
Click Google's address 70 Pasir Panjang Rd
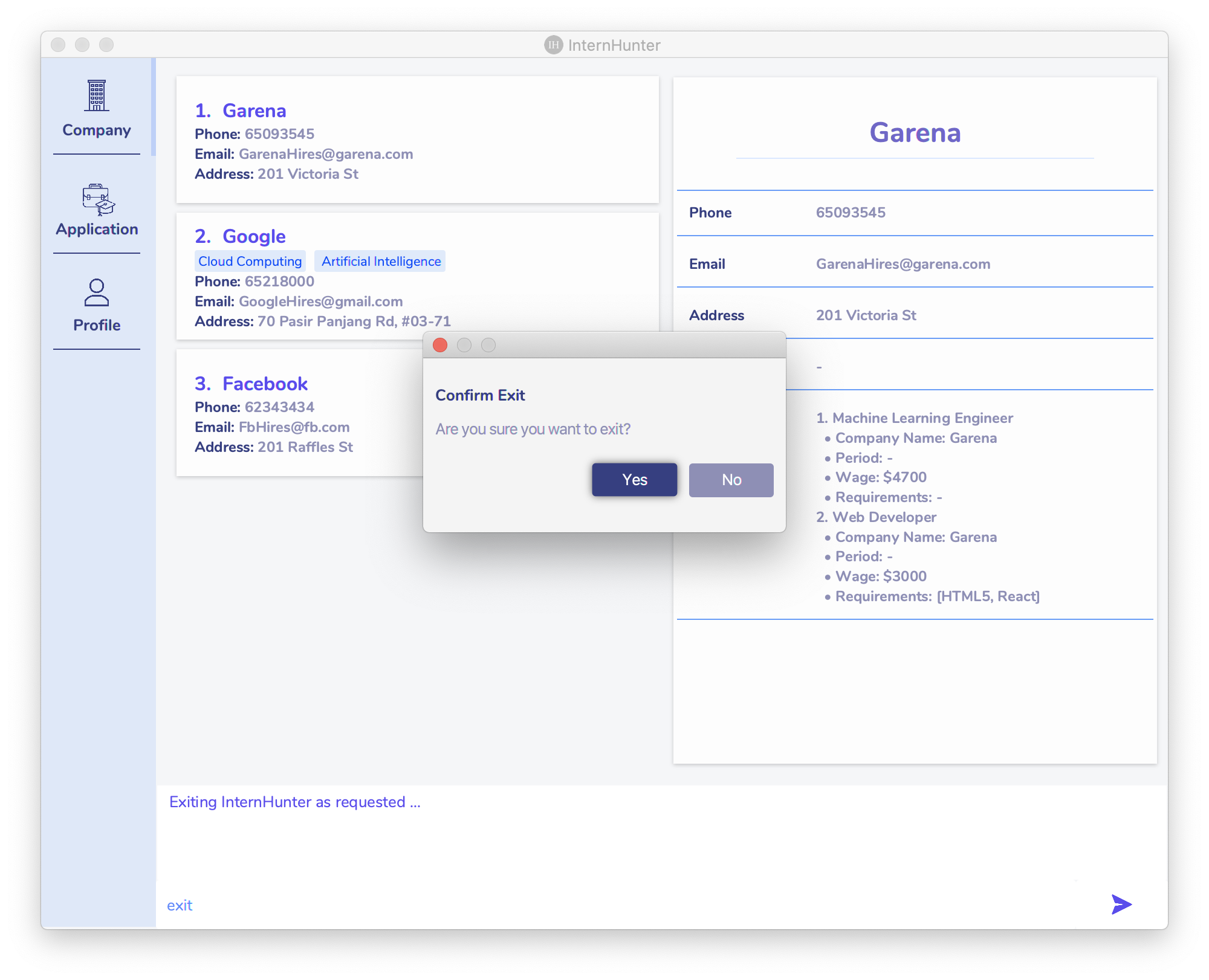click(x=354, y=321)
